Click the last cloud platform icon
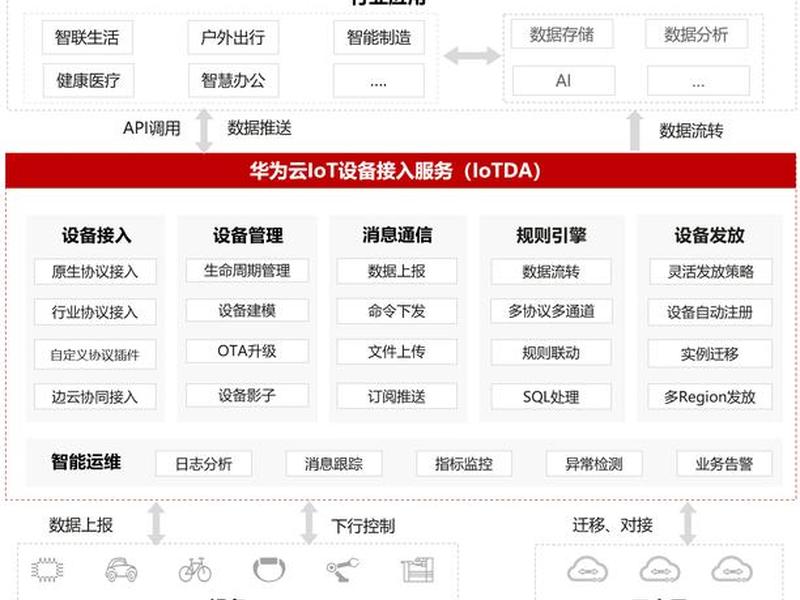The height and width of the screenshot is (600, 800). 732,570
